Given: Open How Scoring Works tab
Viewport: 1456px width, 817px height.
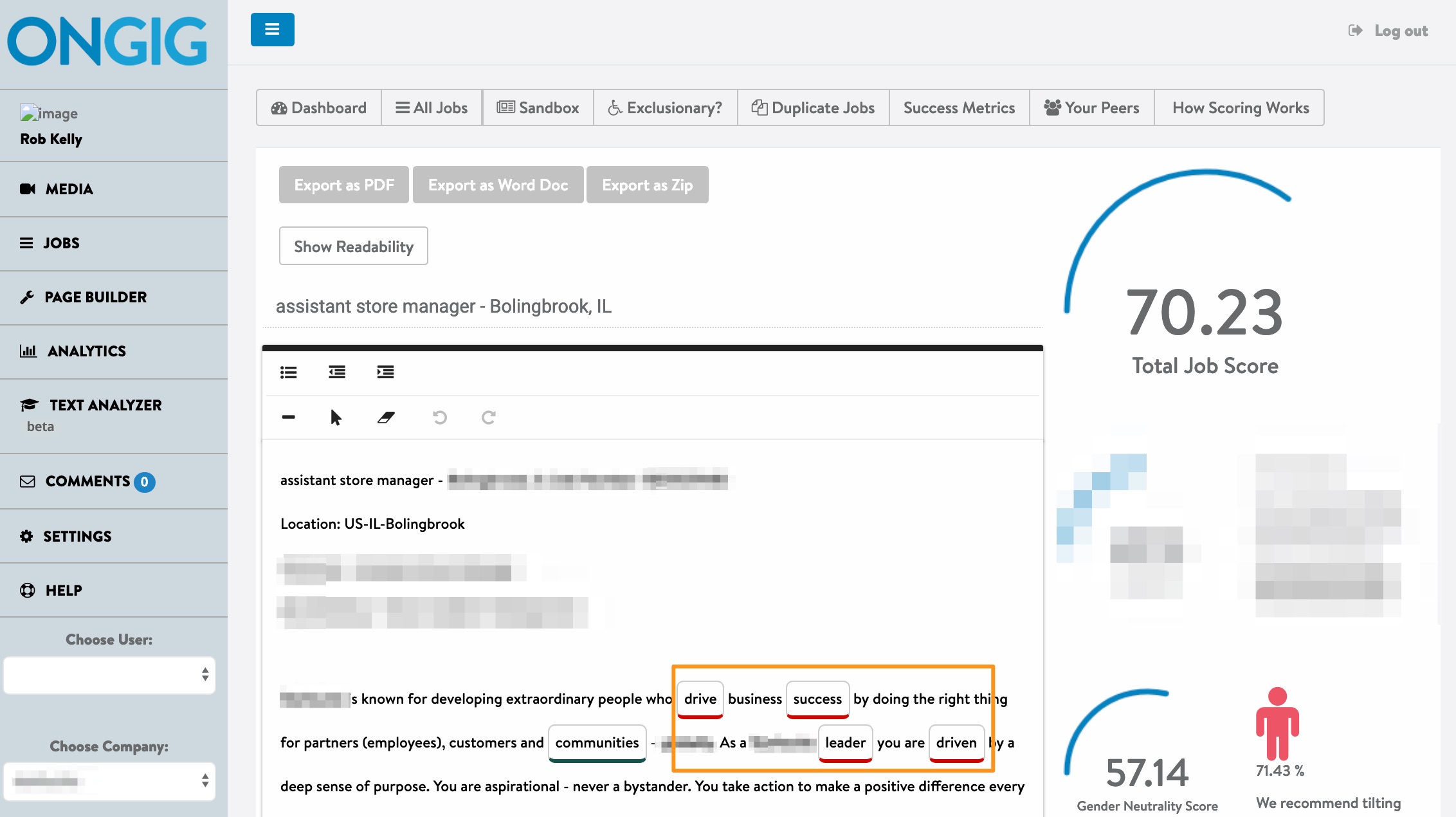Looking at the screenshot, I should click(1240, 107).
